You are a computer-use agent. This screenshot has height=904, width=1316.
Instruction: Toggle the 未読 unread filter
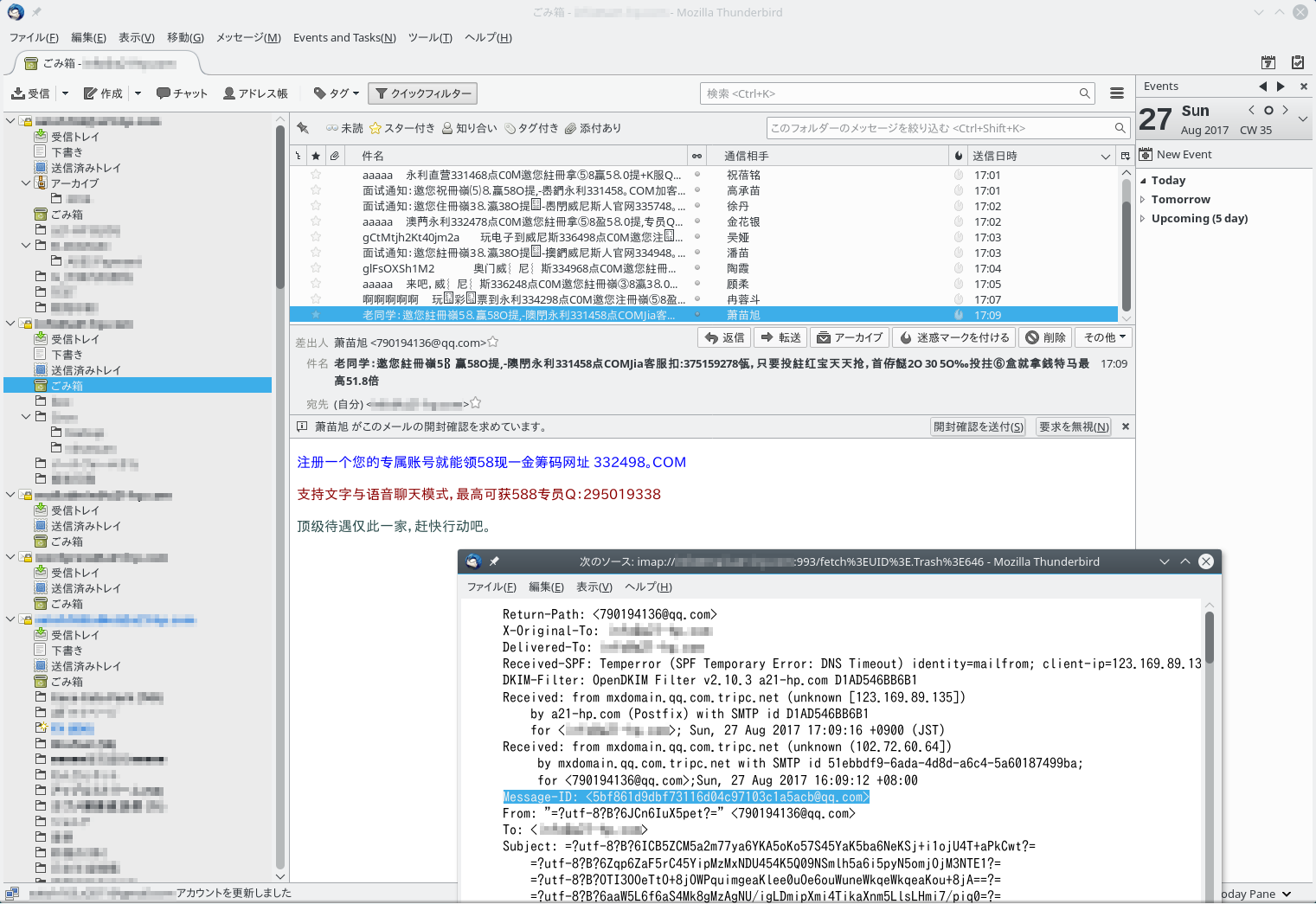(344, 128)
